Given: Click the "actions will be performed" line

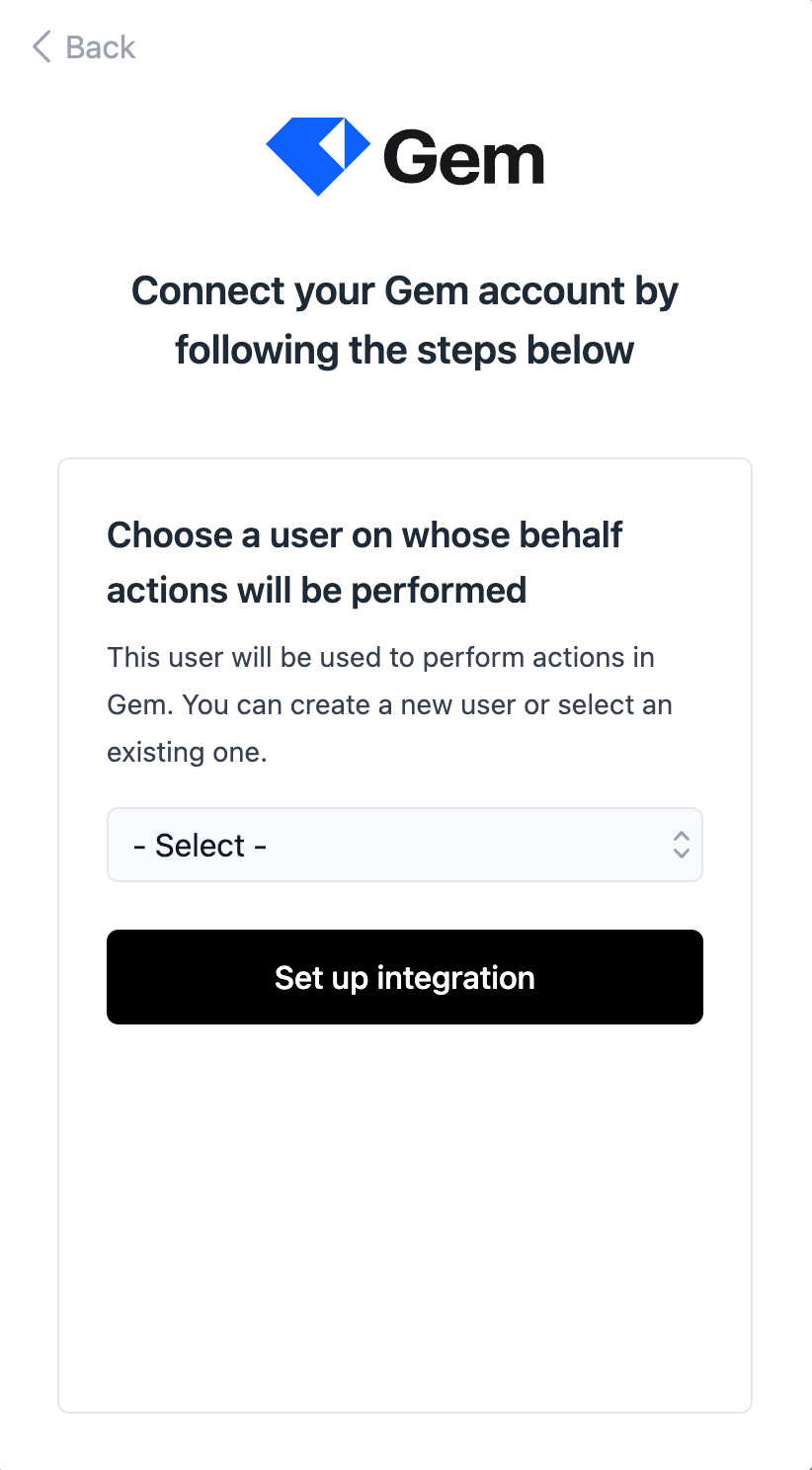Looking at the screenshot, I should pyautogui.click(x=316, y=590).
